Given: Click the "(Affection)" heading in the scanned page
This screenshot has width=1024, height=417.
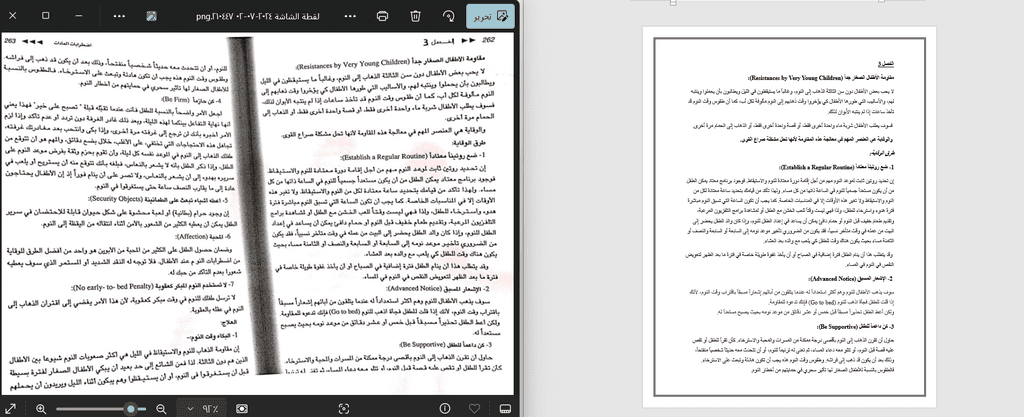Looking at the screenshot, I should [x=190, y=236].
